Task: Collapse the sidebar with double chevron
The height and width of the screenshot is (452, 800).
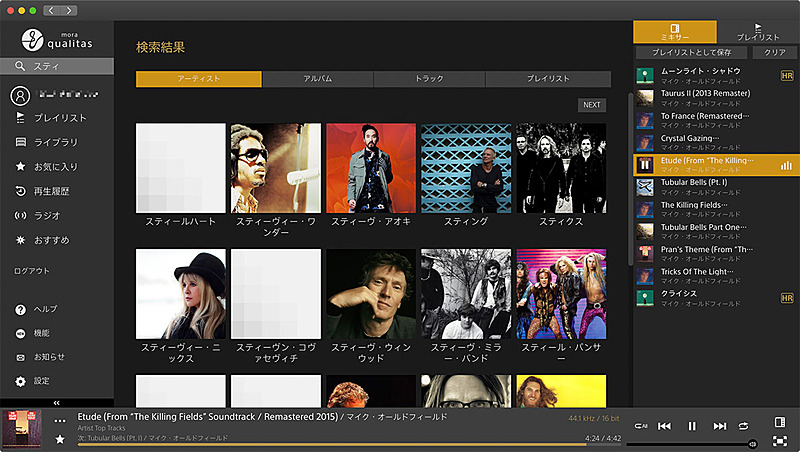Action: [x=57, y=403]
